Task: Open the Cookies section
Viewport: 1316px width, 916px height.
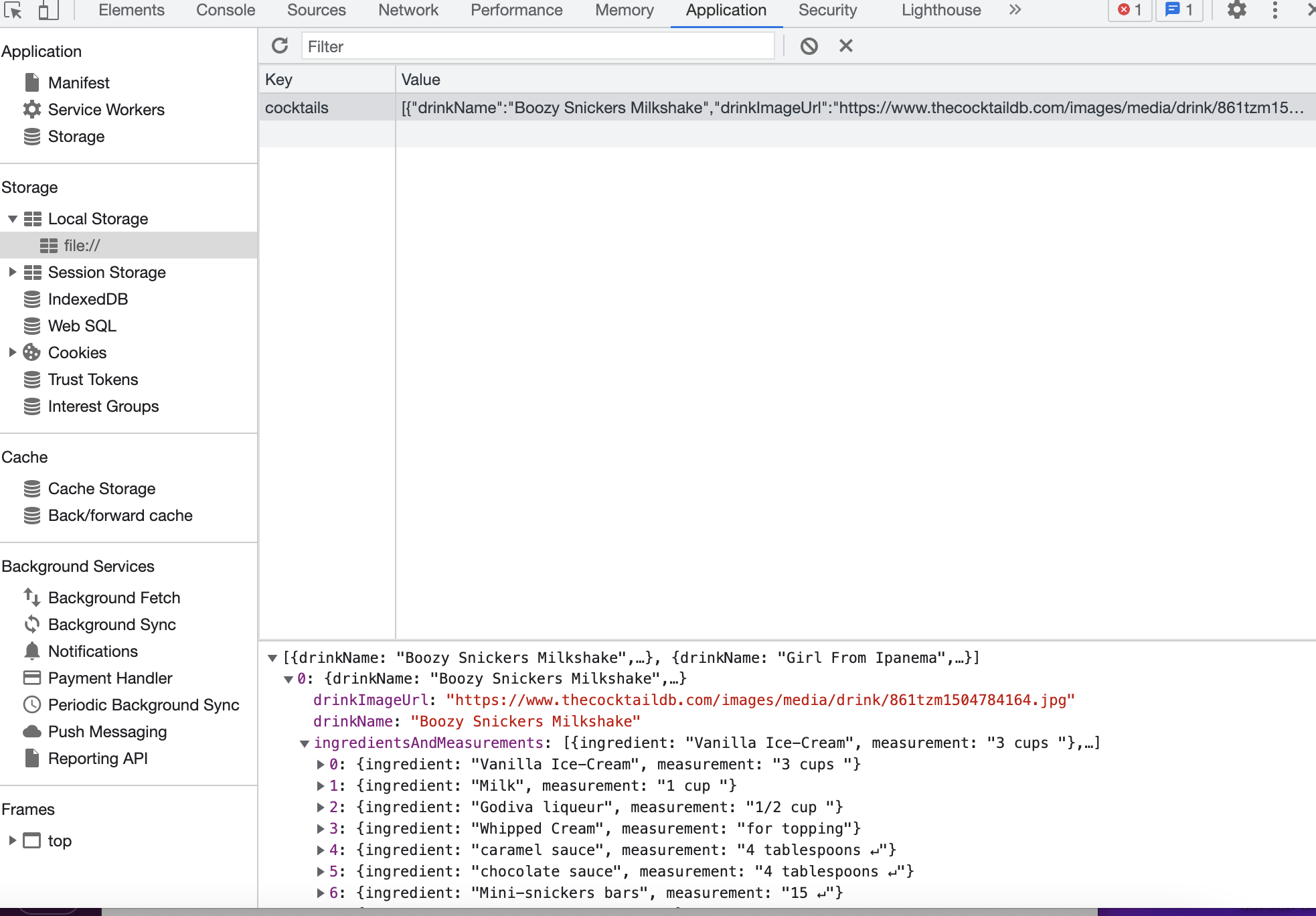Action: [77, 352]
